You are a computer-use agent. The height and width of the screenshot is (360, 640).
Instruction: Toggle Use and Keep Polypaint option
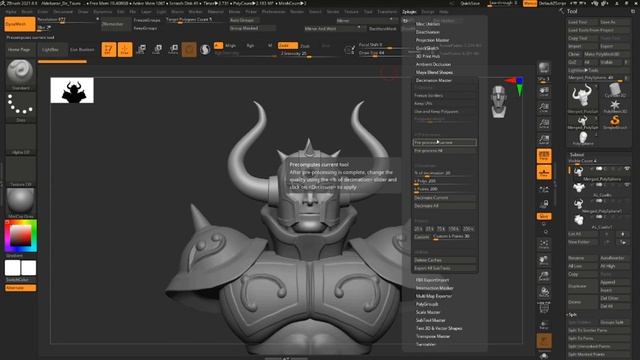(444, 111)
